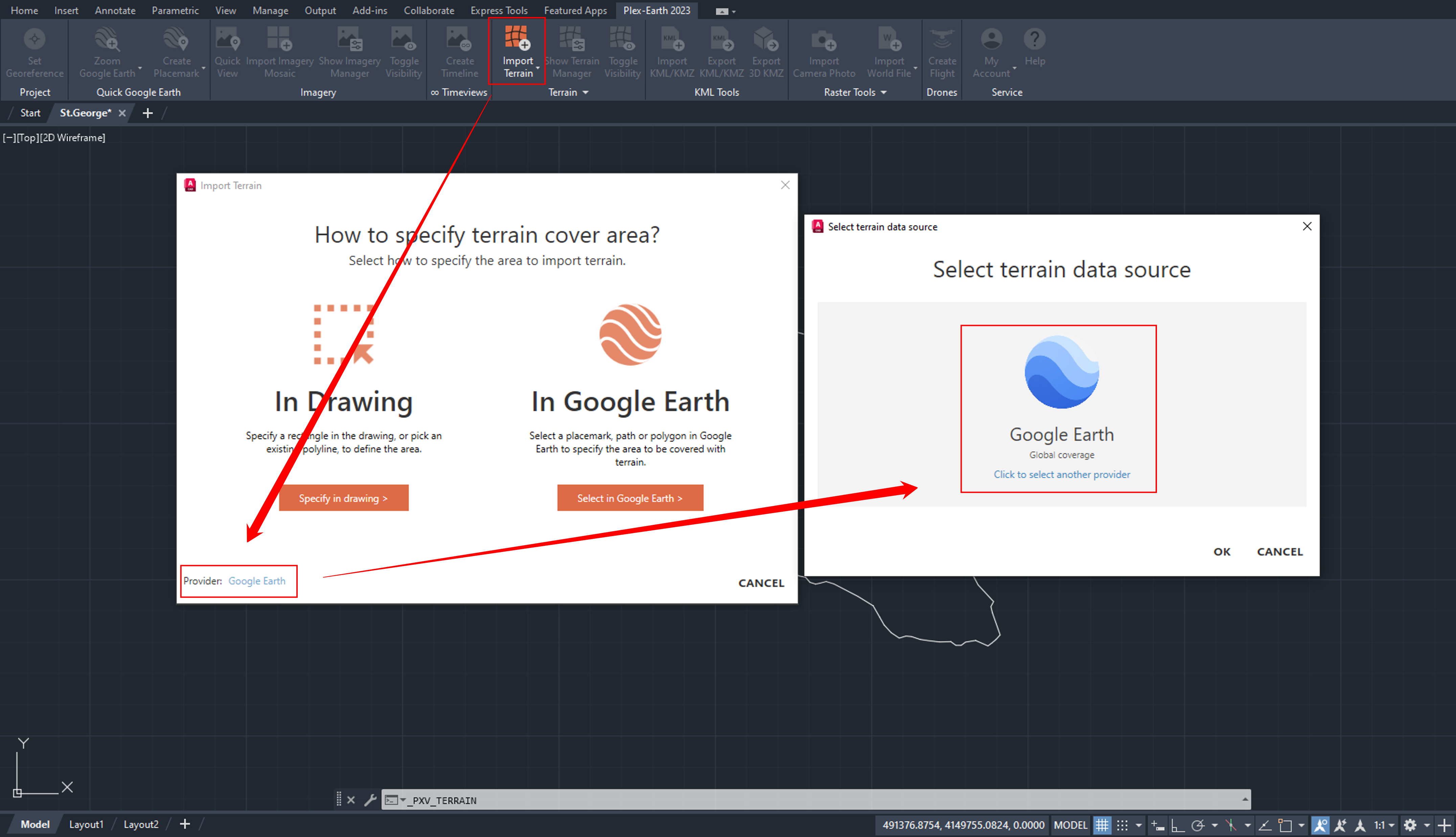Click the Set Georeference icon
The height and width of the screenshot is (837, 1456).
pyautogui.click(x=35, y=39)
